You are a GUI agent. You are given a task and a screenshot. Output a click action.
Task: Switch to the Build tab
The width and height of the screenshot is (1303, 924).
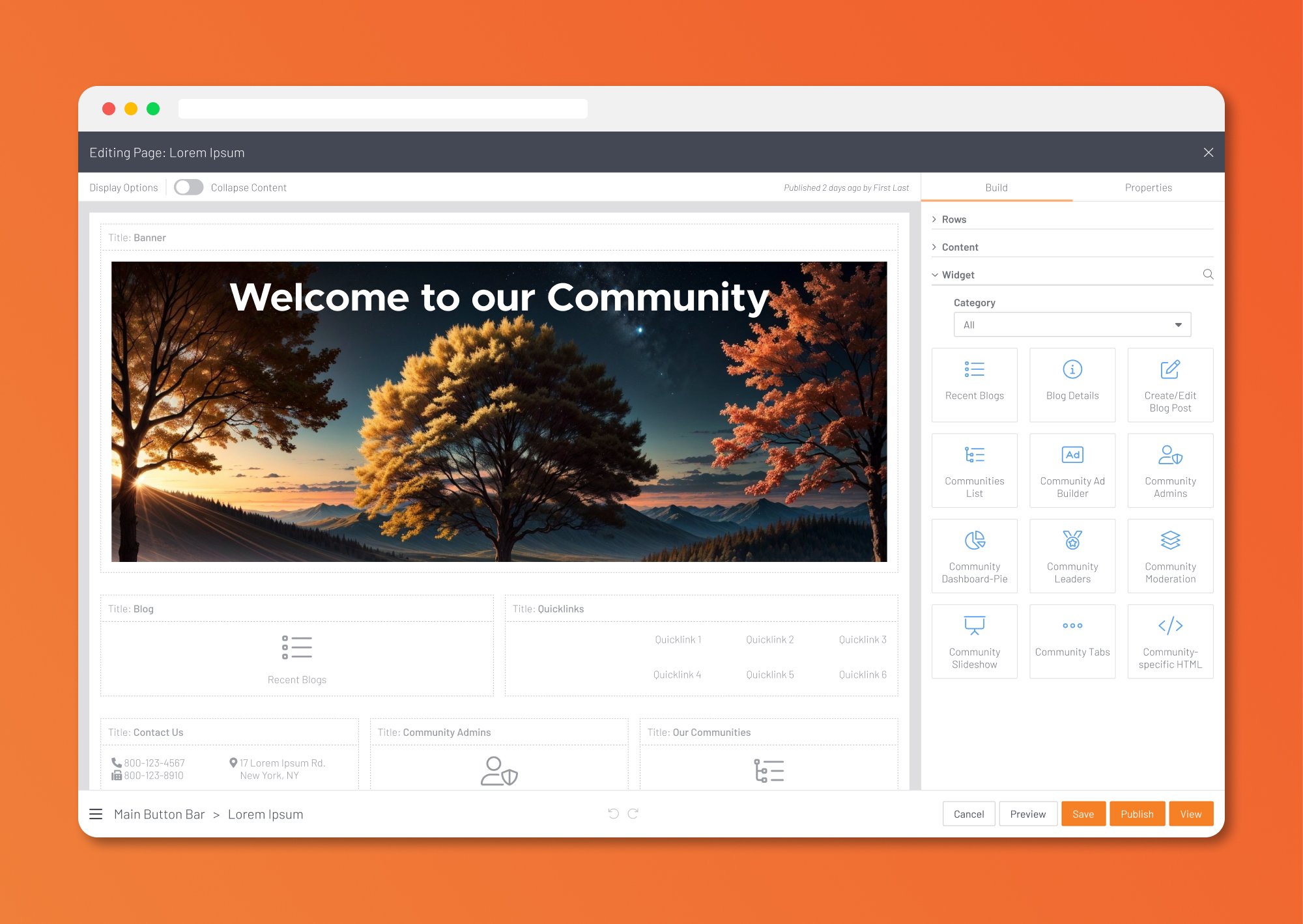996,188
